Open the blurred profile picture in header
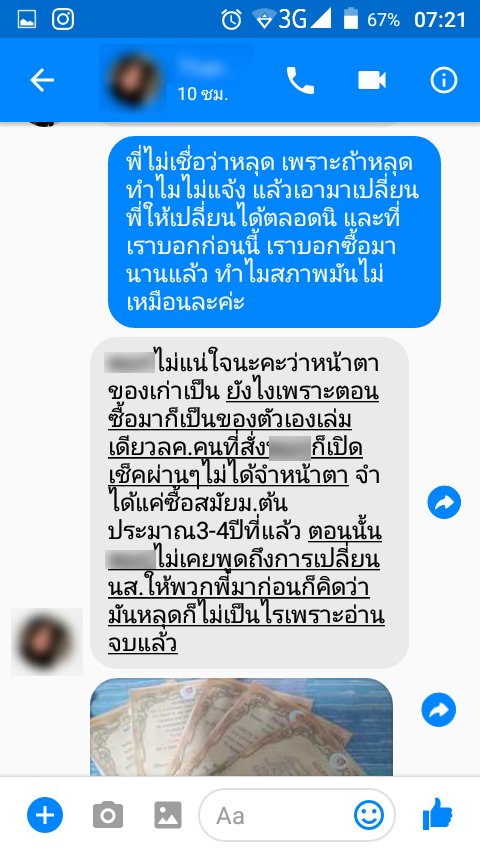Image resolution: width=480 pixels, height=854 pixels. (x=135, y=81)
